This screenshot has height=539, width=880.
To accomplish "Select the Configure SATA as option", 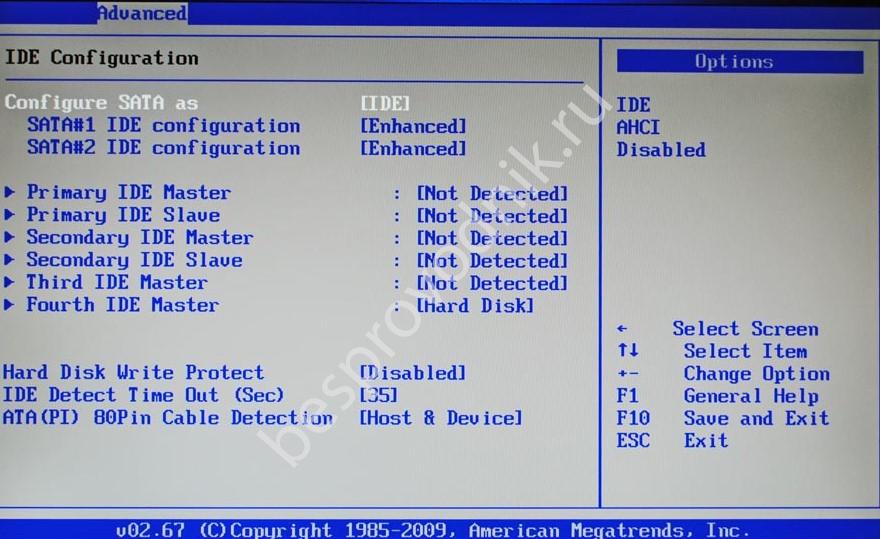I will [101, 103].
